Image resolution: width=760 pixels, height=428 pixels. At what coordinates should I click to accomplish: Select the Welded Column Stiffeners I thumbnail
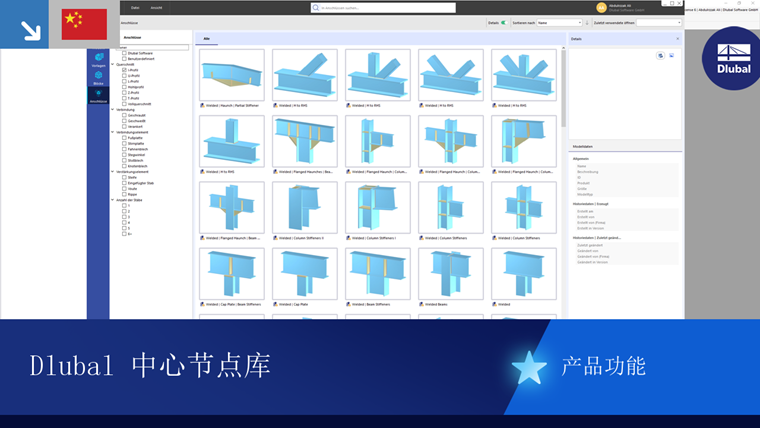(378, 207)
